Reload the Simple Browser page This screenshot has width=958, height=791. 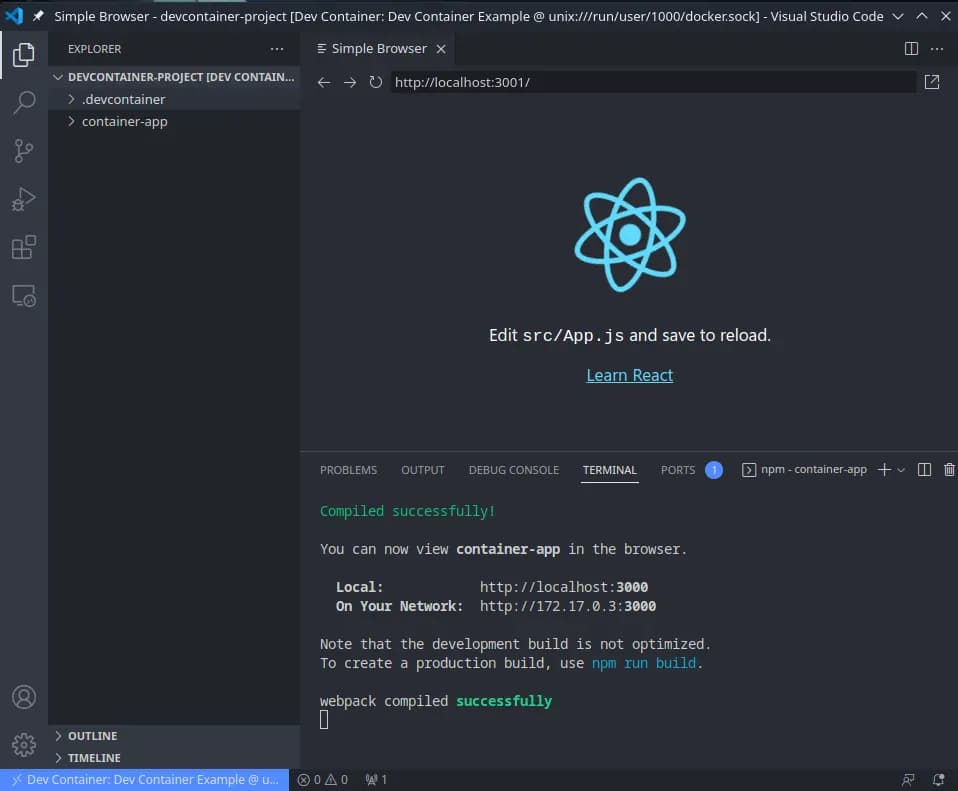[376, 82]
